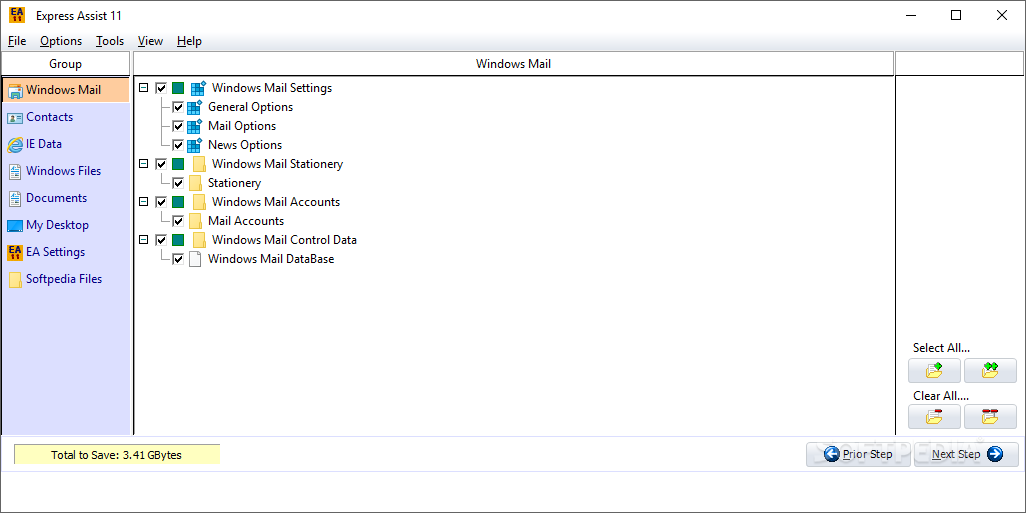Continue with the Next Step button
Image resolution: width=1026 pixels, height=513 pixels.
(966, 454)
